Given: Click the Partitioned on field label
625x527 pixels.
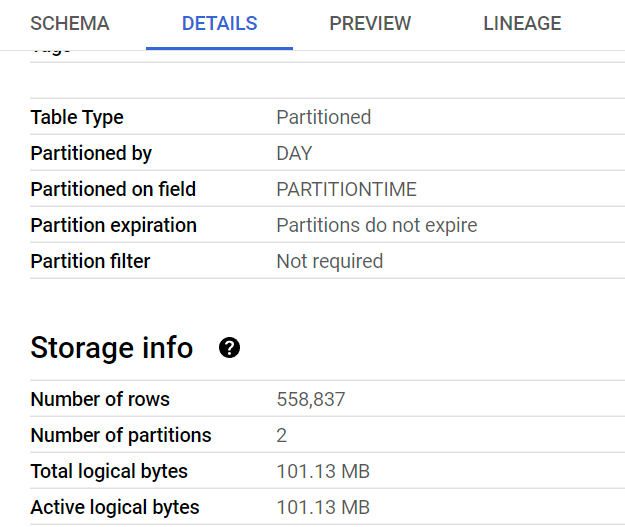Looking at the screenshot, I should coord(113,189).
